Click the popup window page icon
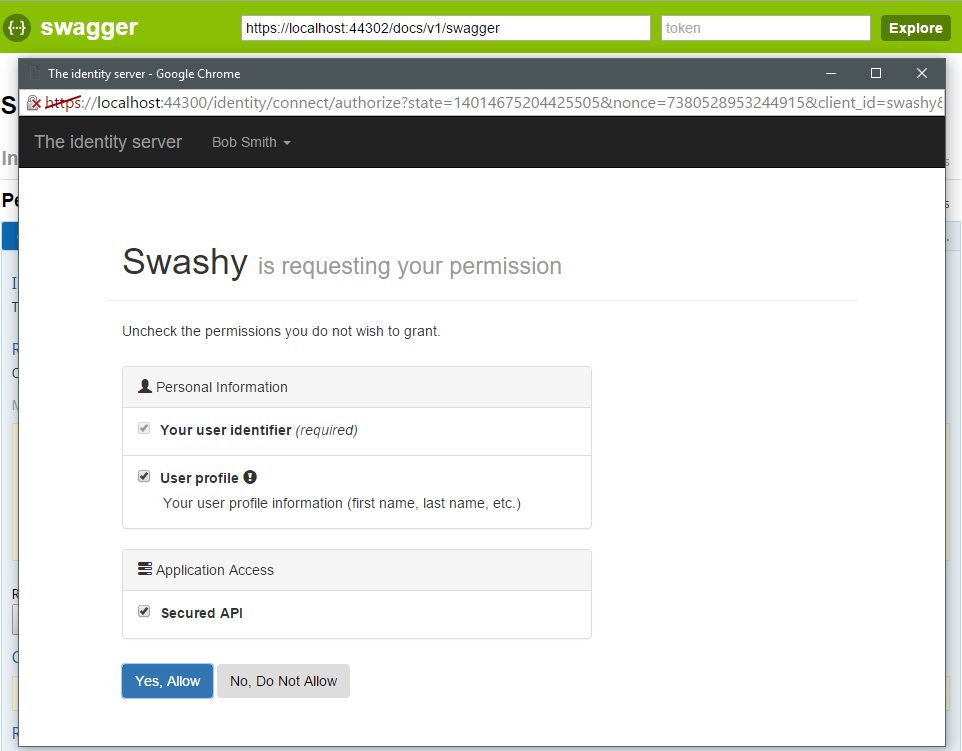This screenshot has height=751, width=962. pos(34,73)
